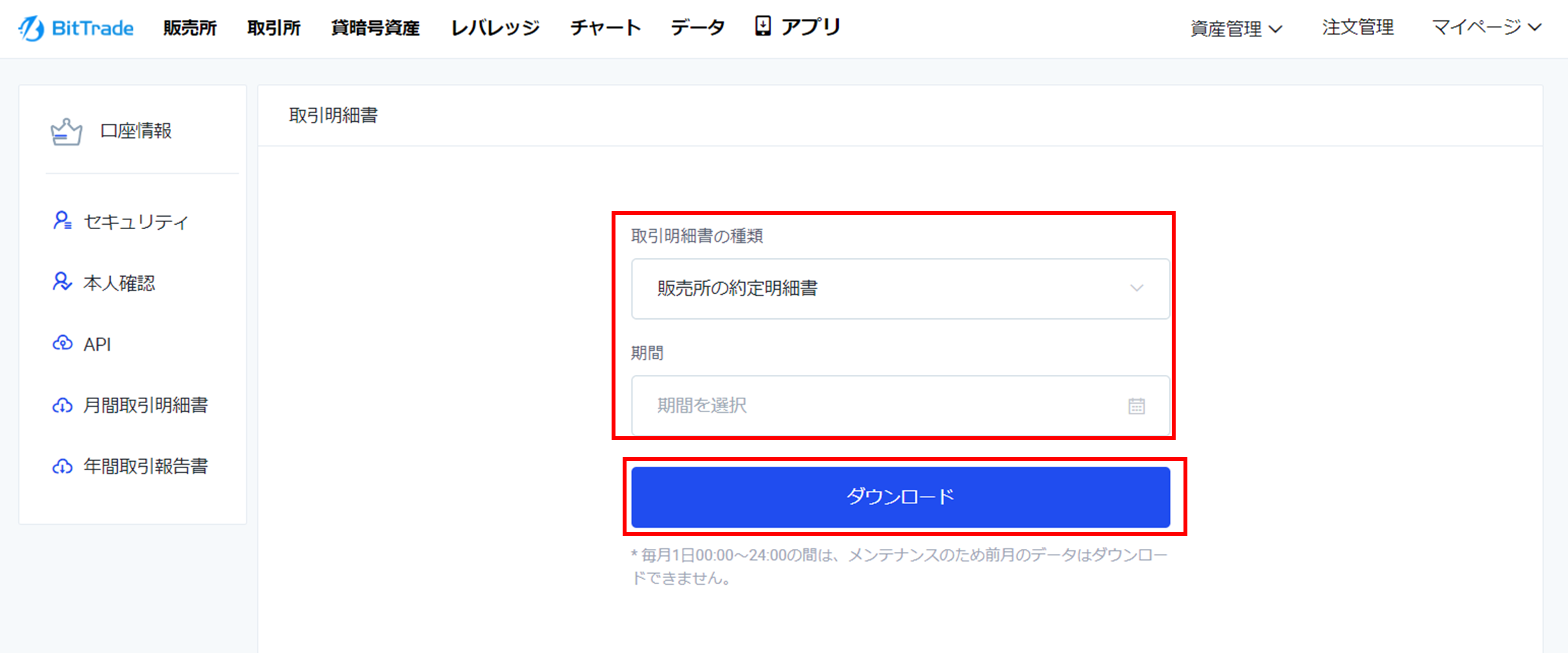The width and height of the screenshot is (1568, 653).
Task: Open the 販売所の約定明細書 type dropdown
Action: 900,288
